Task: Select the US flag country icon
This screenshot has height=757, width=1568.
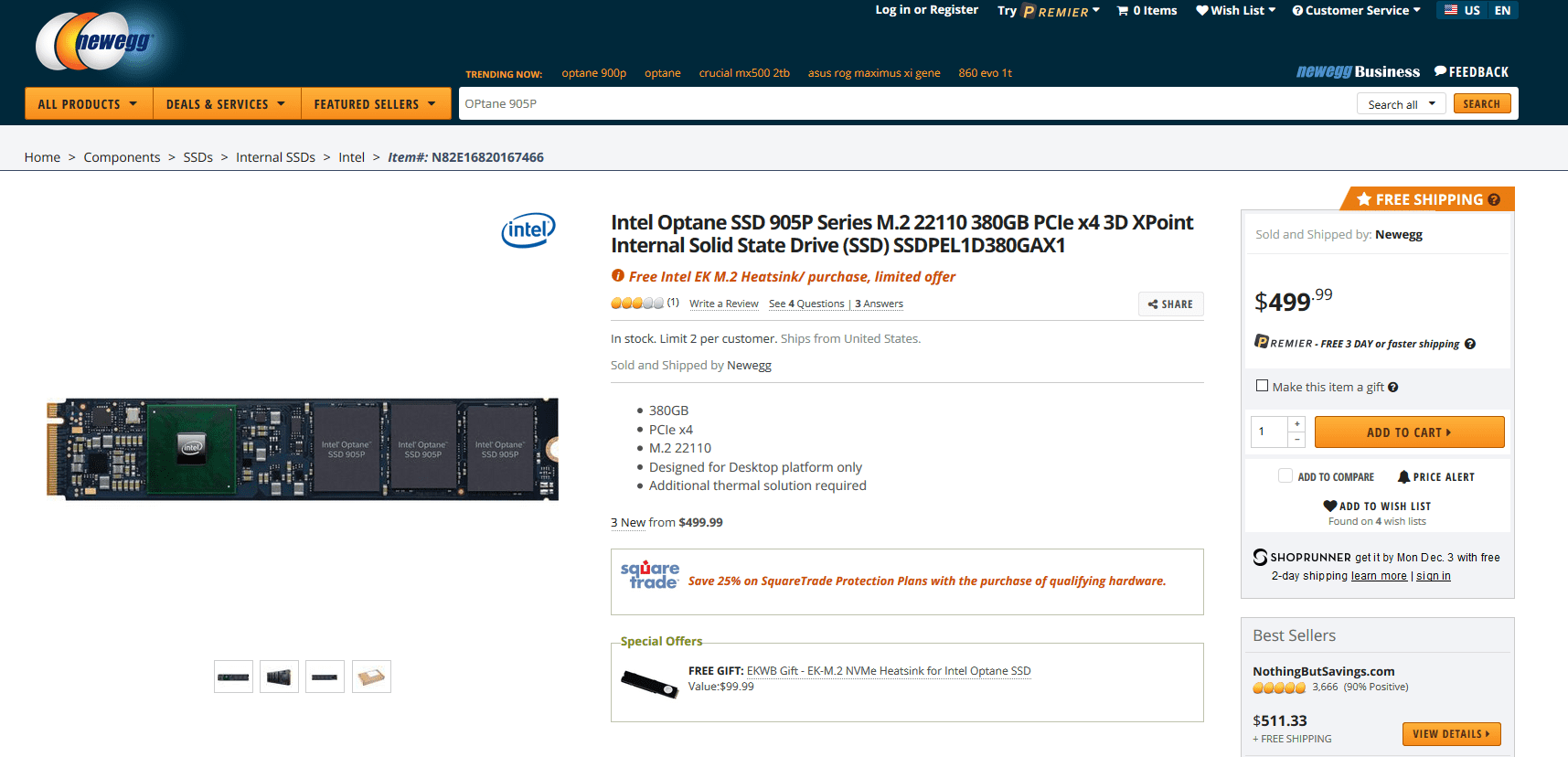Action: pos(1451,10)
